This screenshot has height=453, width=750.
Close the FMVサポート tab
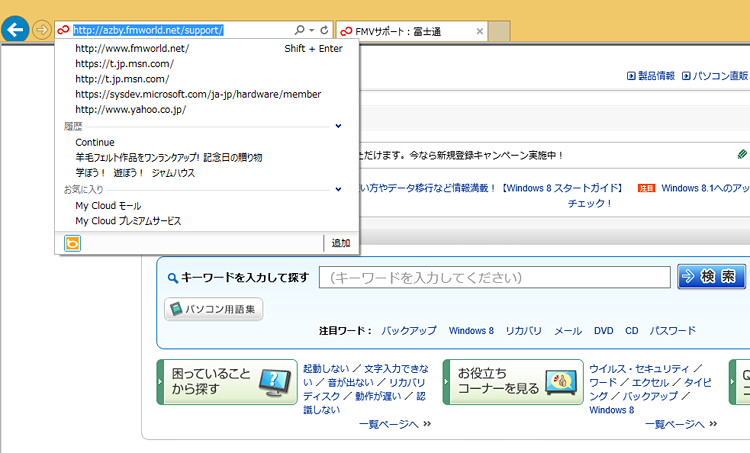(x=480, y=32)
